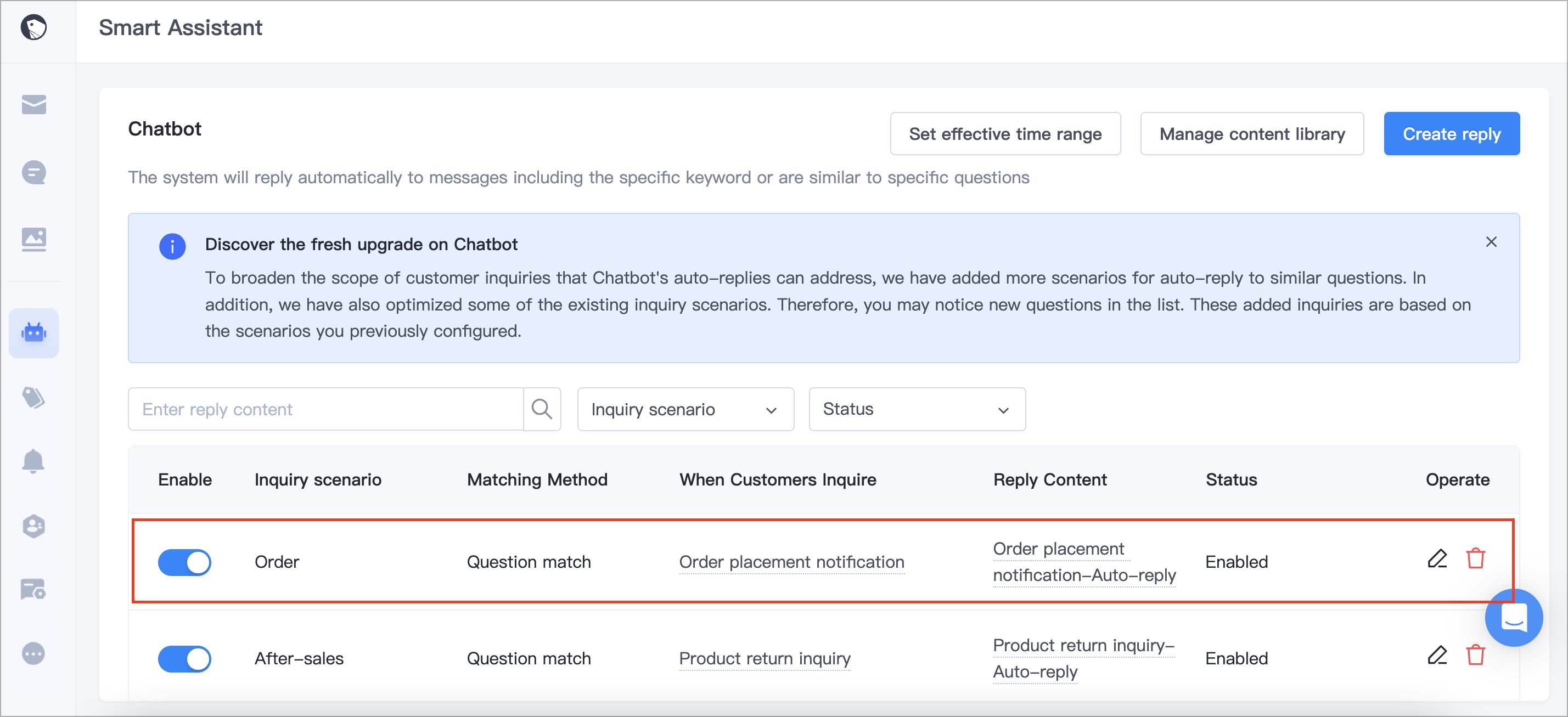Screen dimensions: 1568x717
Task: Open the notification bell sidebar icon
Action: click(33, 461)
